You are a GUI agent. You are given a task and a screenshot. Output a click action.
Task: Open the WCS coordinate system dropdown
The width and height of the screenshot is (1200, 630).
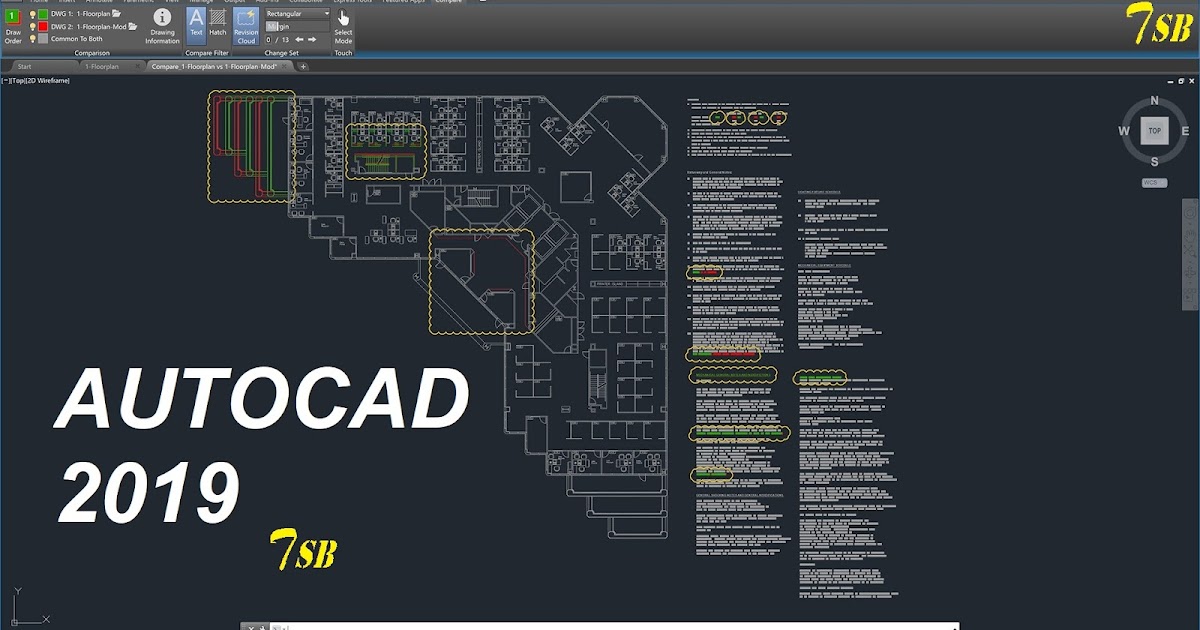tap(1154, 183)
